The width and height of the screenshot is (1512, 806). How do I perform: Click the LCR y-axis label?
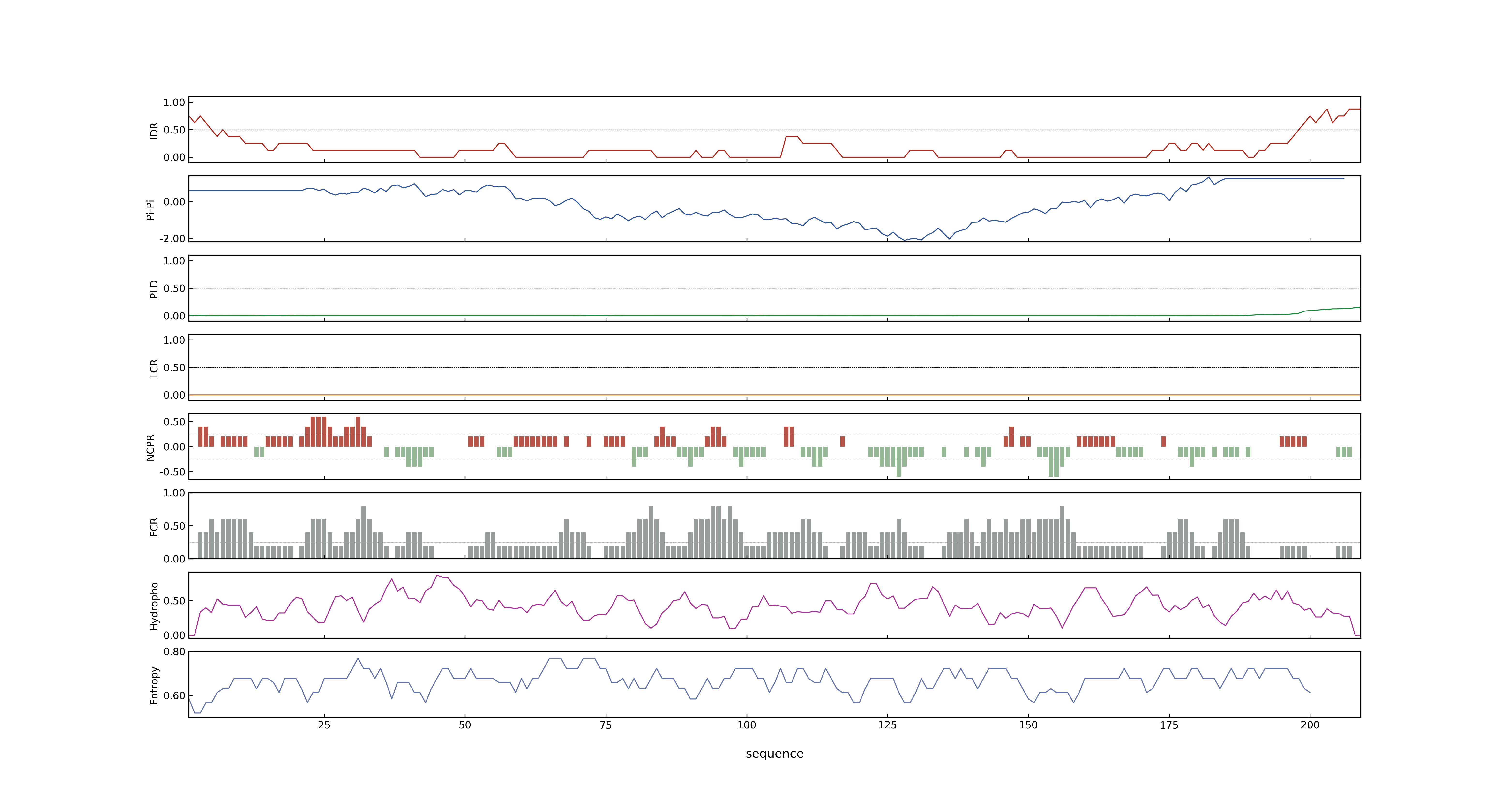click(154, 368)
